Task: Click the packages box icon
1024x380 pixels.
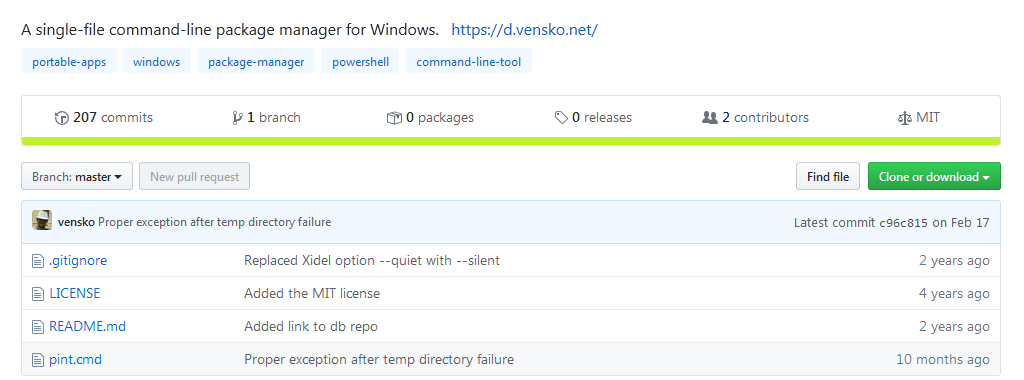Action: click(x=394, y=118)
